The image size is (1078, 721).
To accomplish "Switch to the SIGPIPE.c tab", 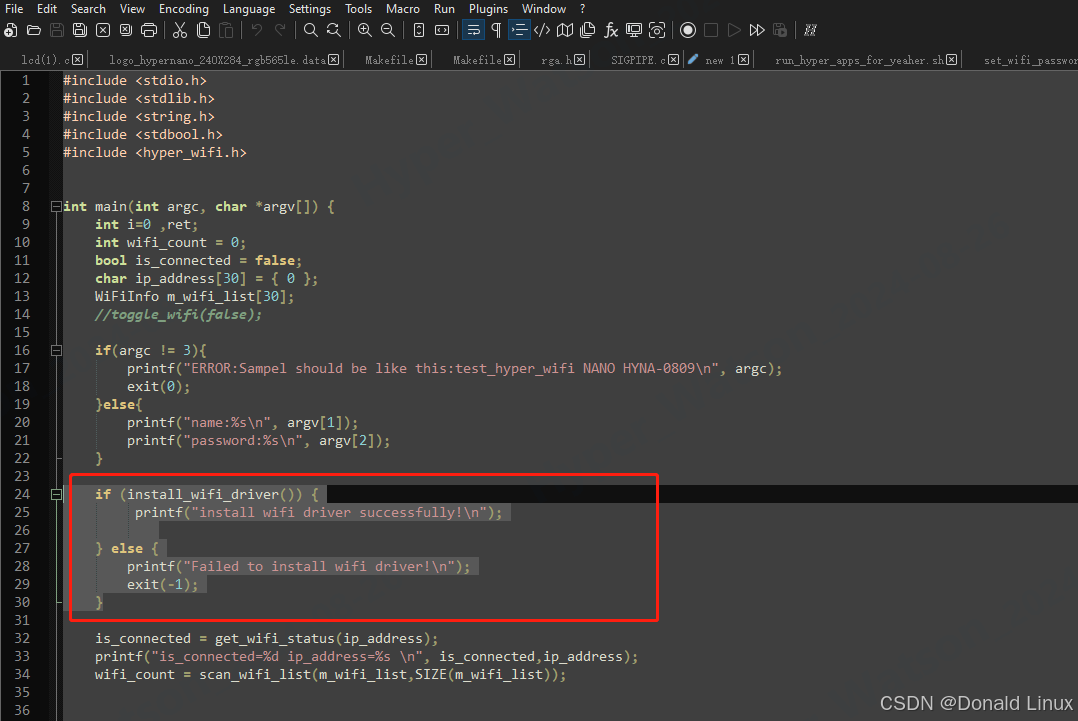I will click(x=638, y=60).
